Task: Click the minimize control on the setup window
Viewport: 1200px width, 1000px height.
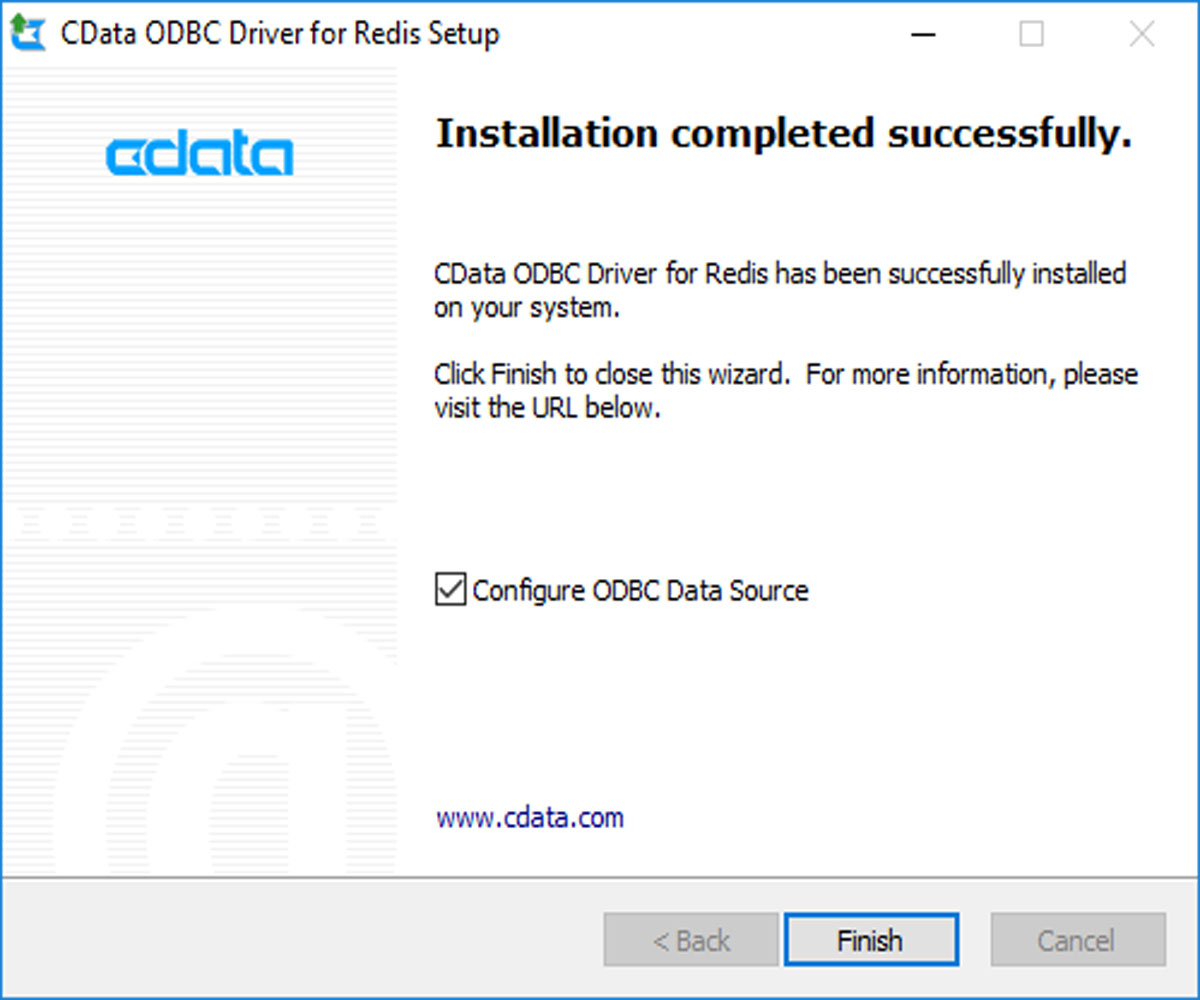Action: coord(922,33)
